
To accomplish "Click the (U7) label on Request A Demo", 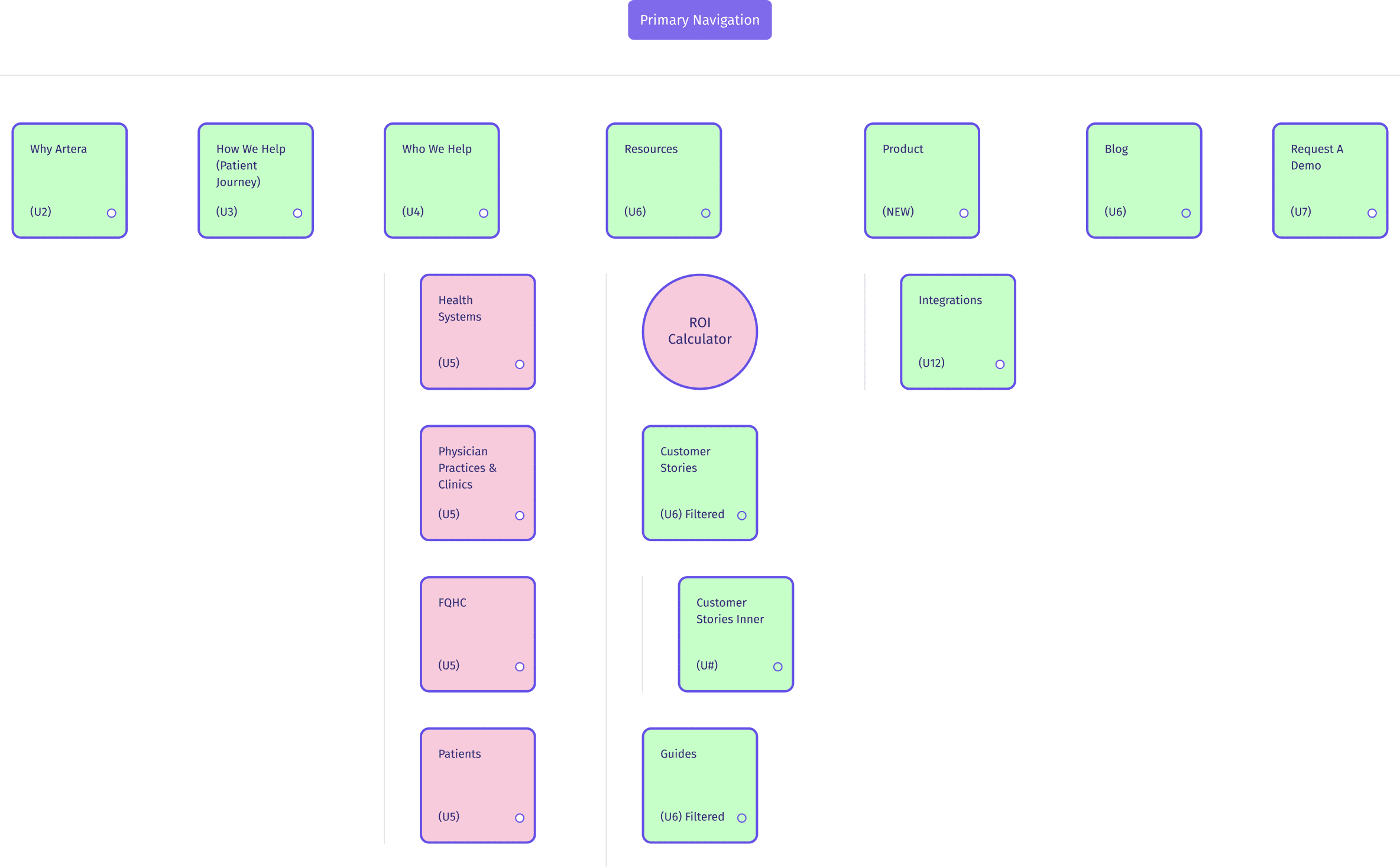I will tap(1301, 212).
